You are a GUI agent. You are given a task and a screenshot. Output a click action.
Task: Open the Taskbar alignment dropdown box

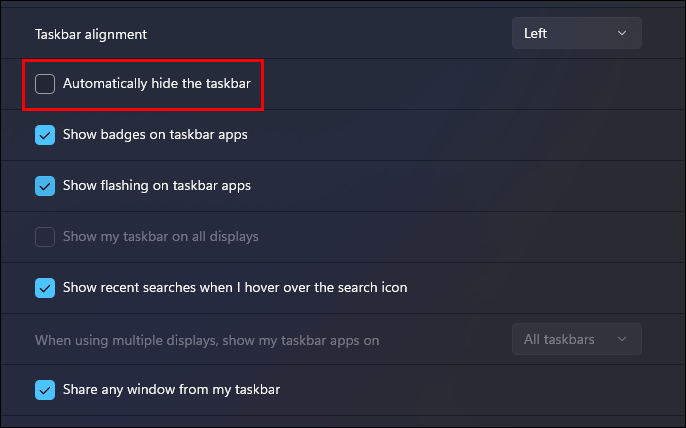pos(577,33)
